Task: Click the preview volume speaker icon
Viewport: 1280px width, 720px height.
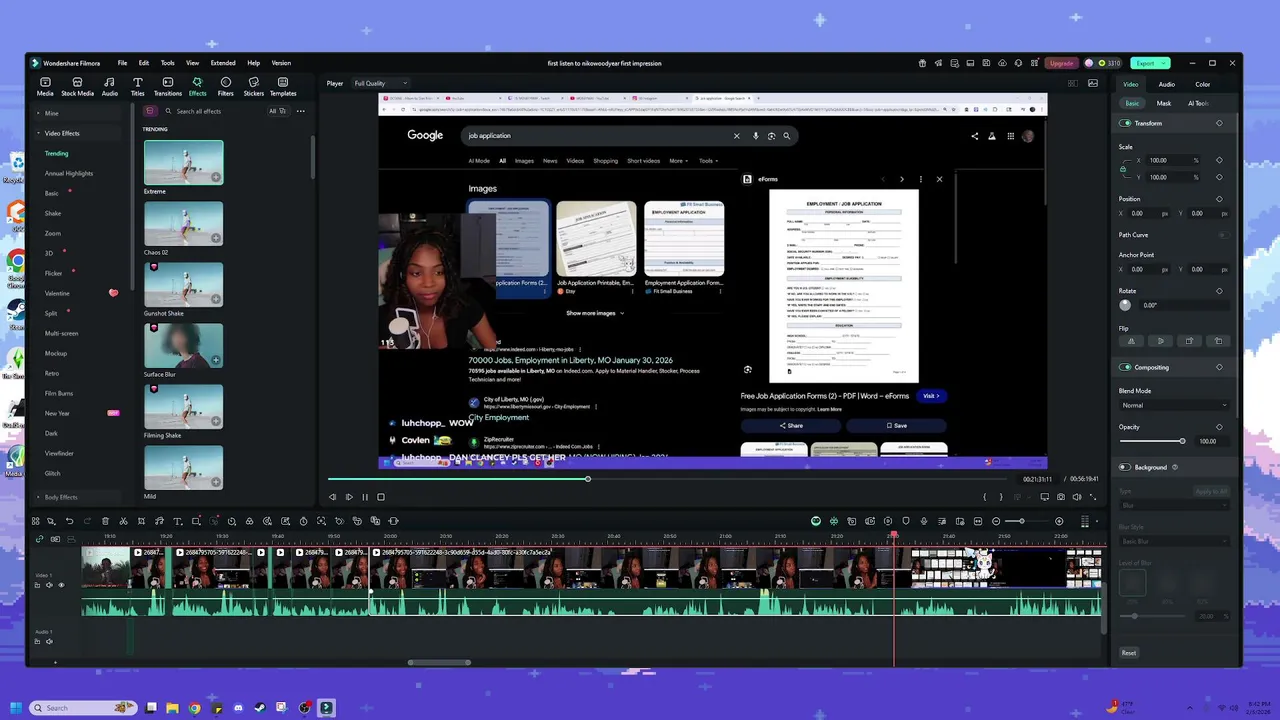Action: point(1077,497)
